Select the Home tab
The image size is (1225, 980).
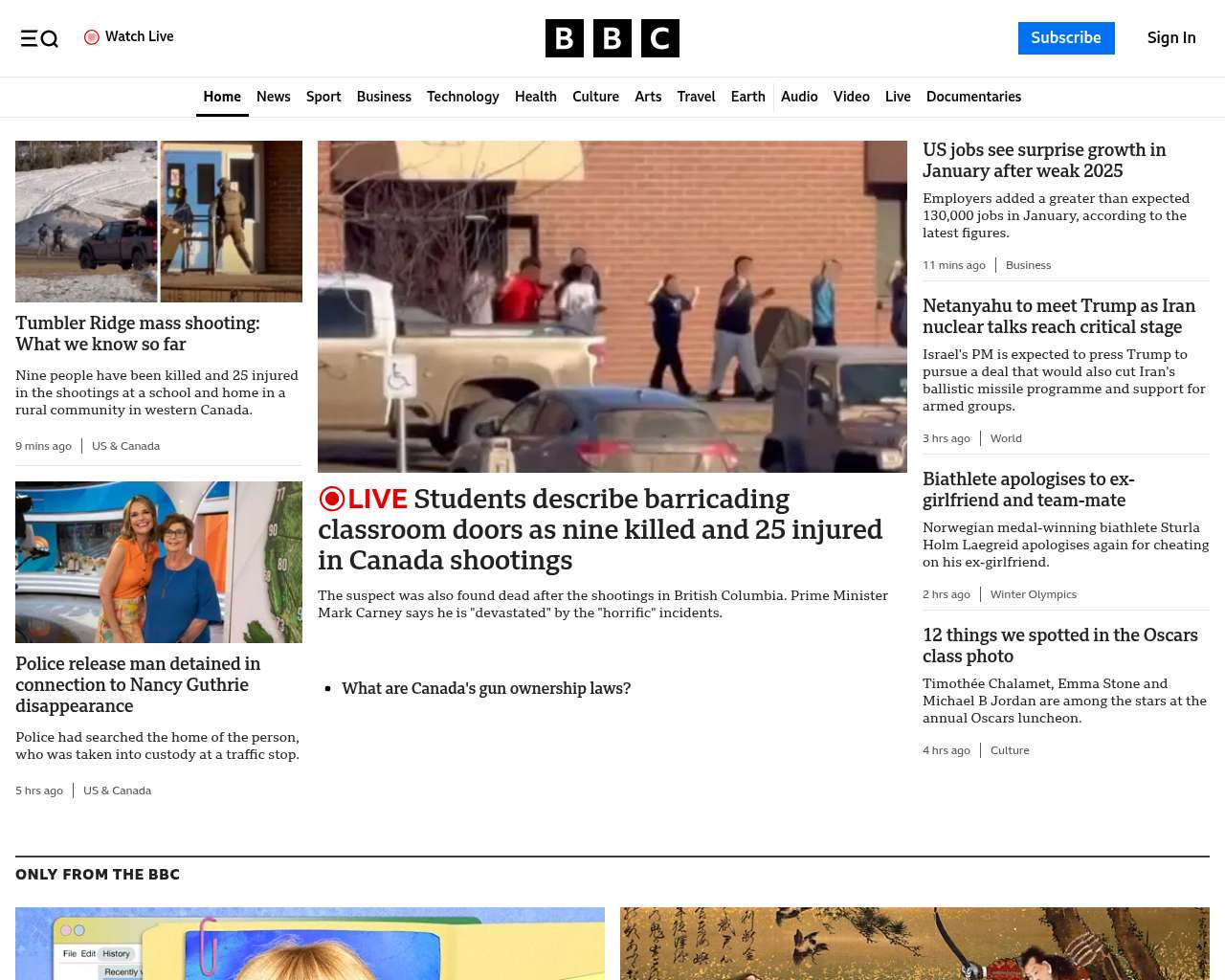[x=222, y=97]
